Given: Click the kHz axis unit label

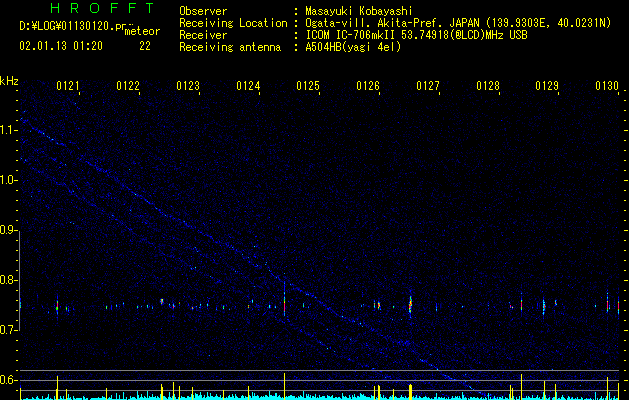Looking at the screenshot, I should (9, 81).
